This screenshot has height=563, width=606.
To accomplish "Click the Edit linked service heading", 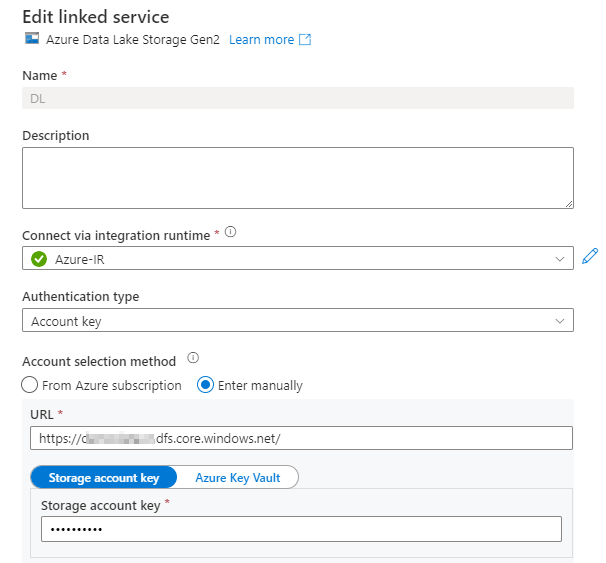I will click(x=96, y=17).
